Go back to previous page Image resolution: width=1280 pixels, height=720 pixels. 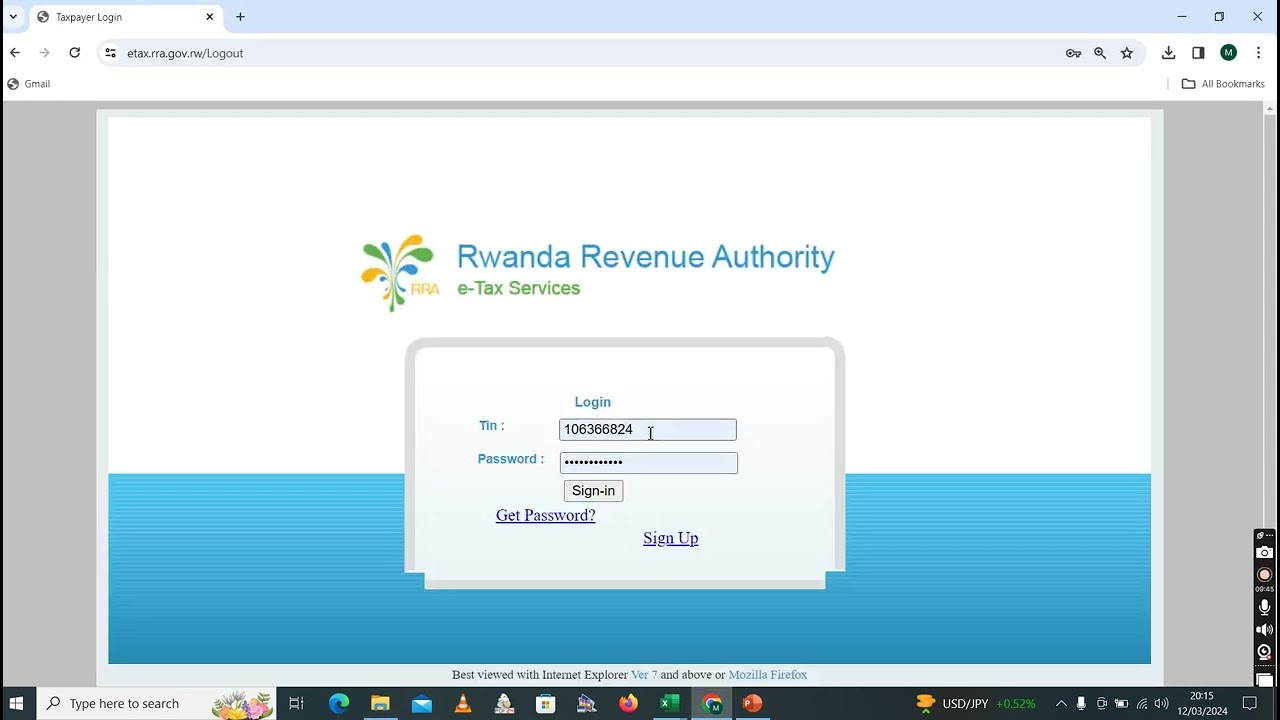(15, 53)
